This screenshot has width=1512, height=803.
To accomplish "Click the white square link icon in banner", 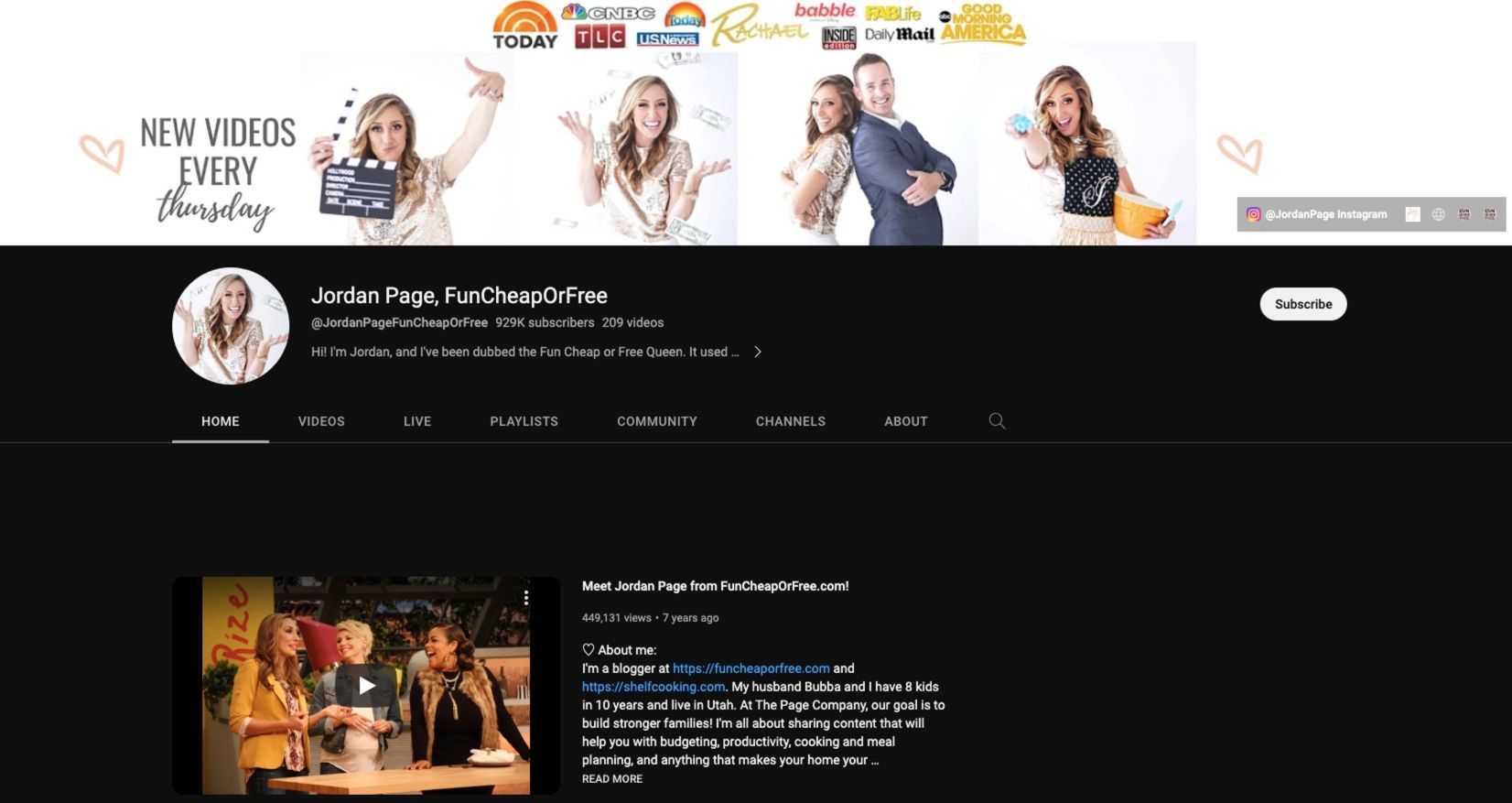I will [x=1412, y=214].
